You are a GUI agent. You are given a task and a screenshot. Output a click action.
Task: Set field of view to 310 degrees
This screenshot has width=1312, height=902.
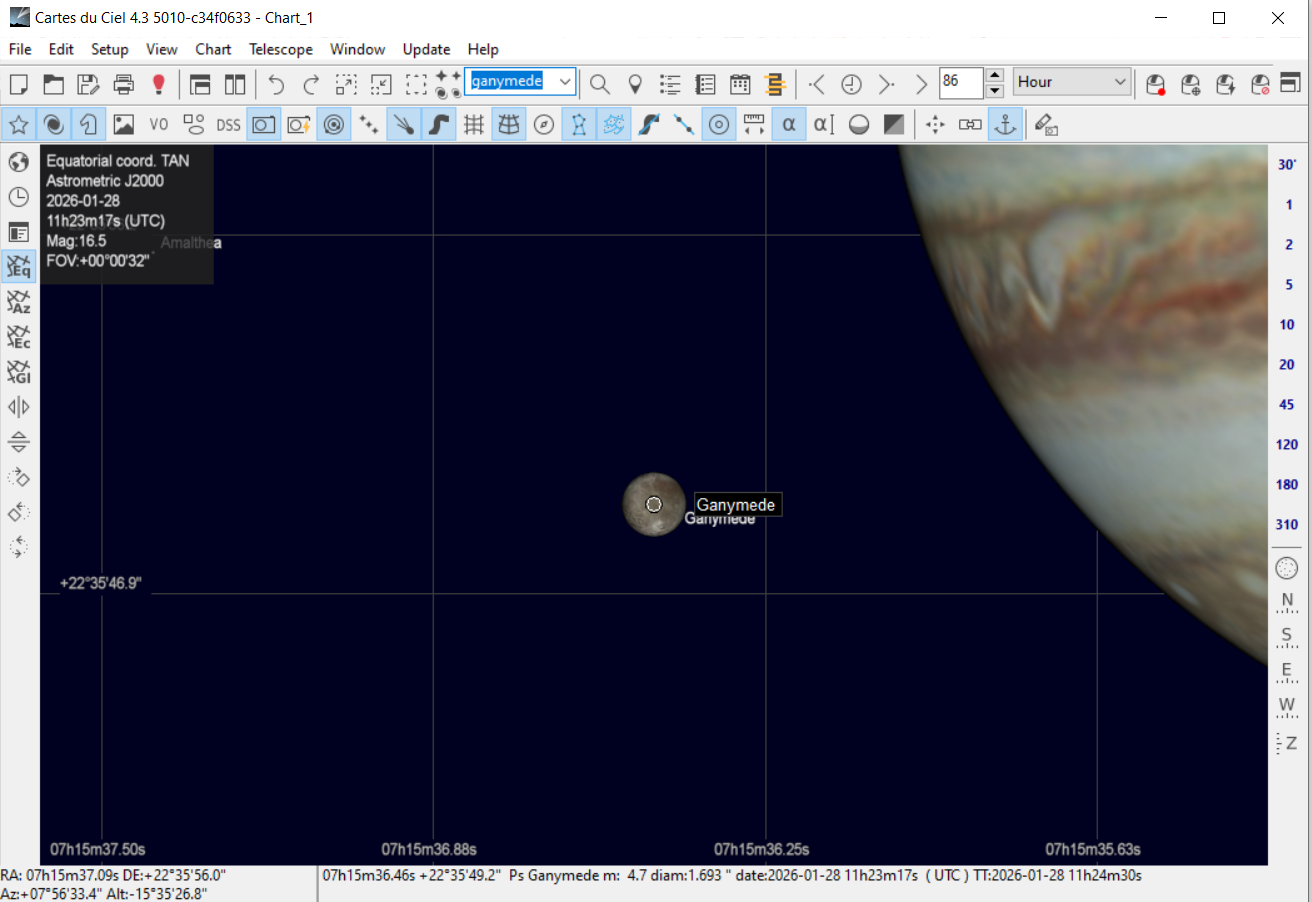[x=1287, y=525]
